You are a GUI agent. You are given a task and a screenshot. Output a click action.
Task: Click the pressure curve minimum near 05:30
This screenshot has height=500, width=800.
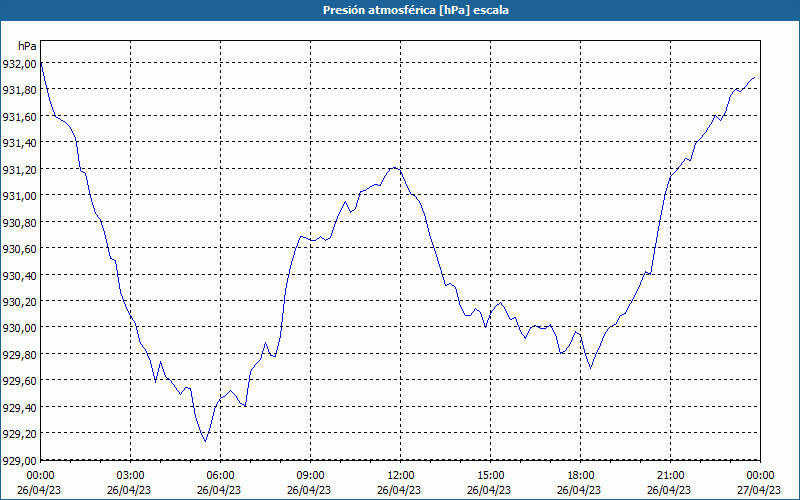click(205, 441)
